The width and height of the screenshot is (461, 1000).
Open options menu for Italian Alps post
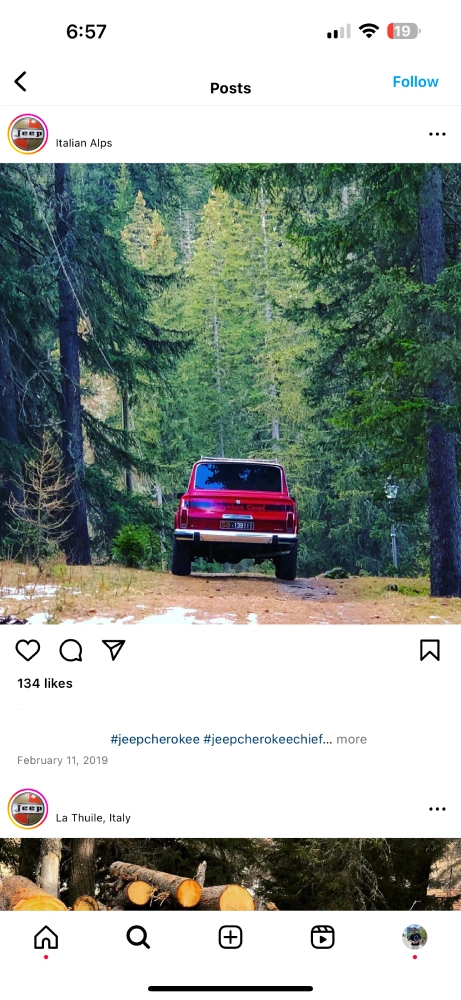[x=437, y=134]
